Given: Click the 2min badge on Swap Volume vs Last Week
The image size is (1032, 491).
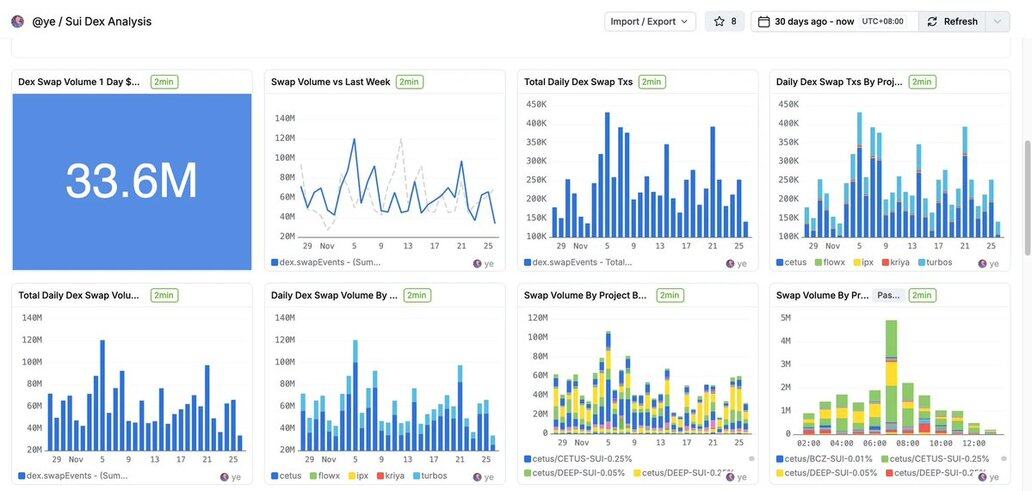Looking at the screenshot, I should coord(408,82).
